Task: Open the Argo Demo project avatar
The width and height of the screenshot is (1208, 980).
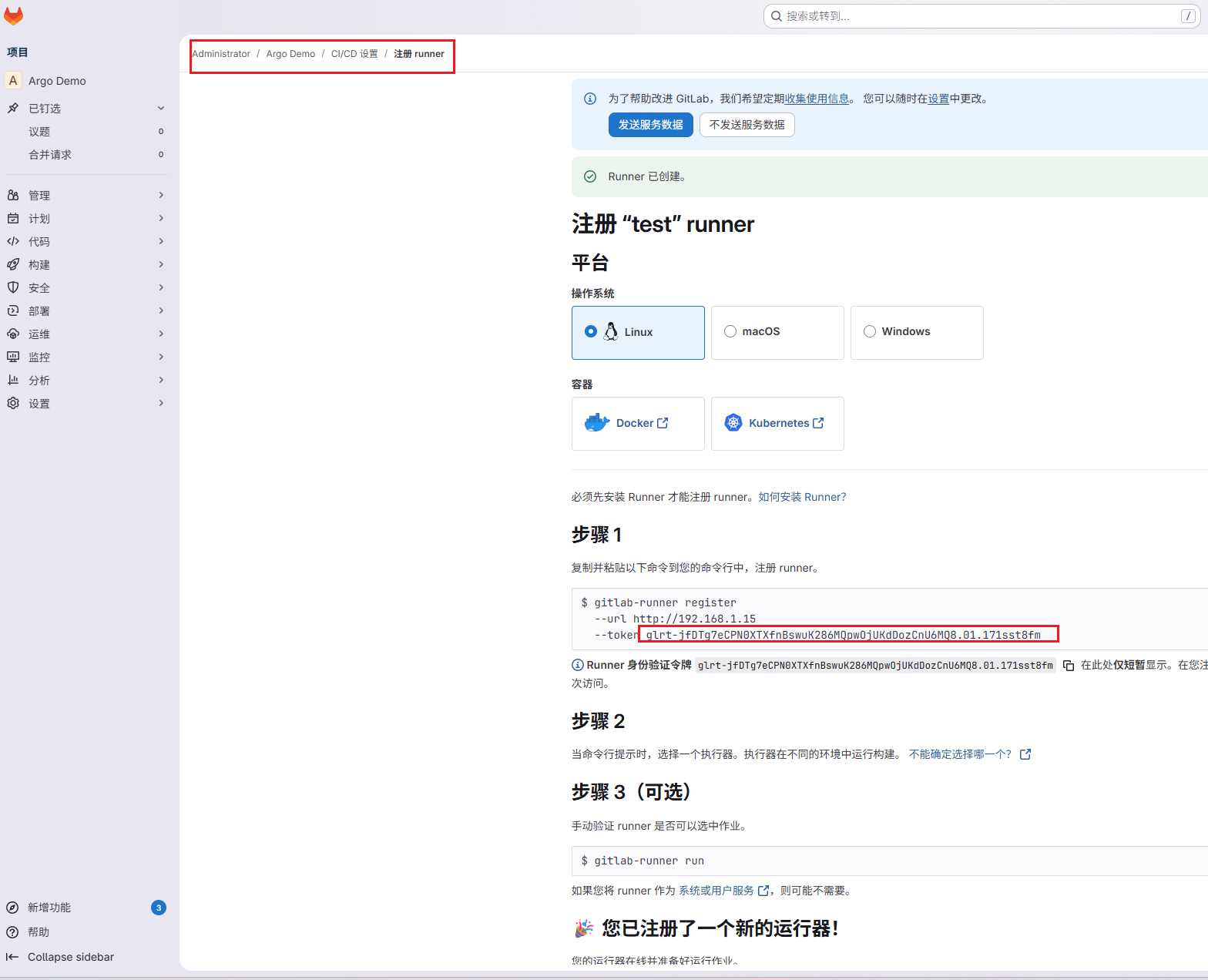Action: click(13, 80)
